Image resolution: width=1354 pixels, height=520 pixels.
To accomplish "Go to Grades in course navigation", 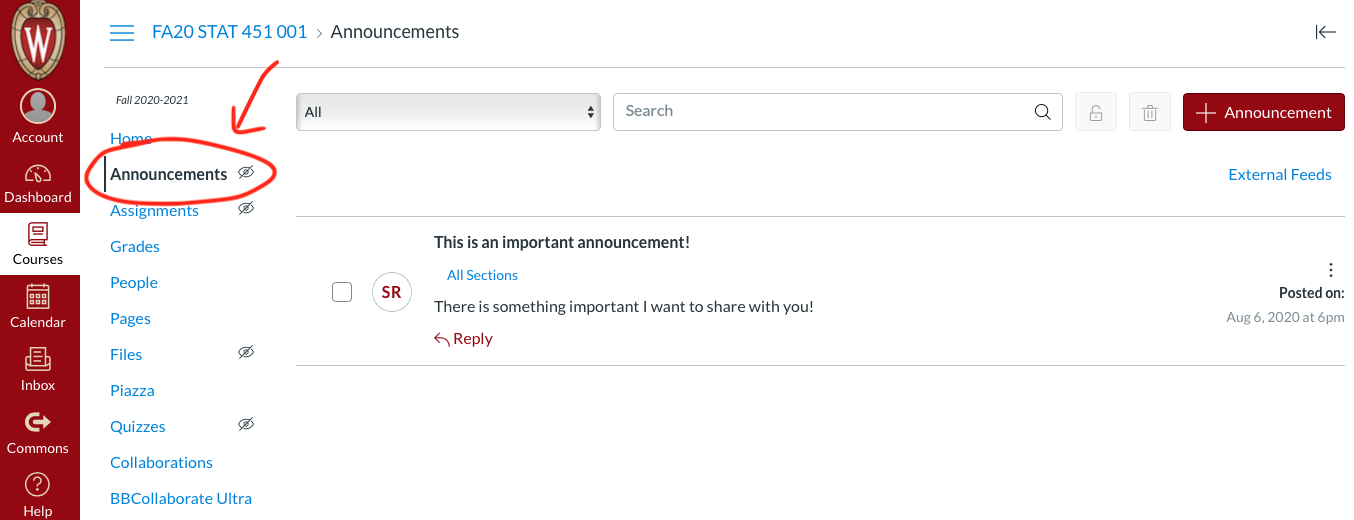I will click(x=135, y=246).
